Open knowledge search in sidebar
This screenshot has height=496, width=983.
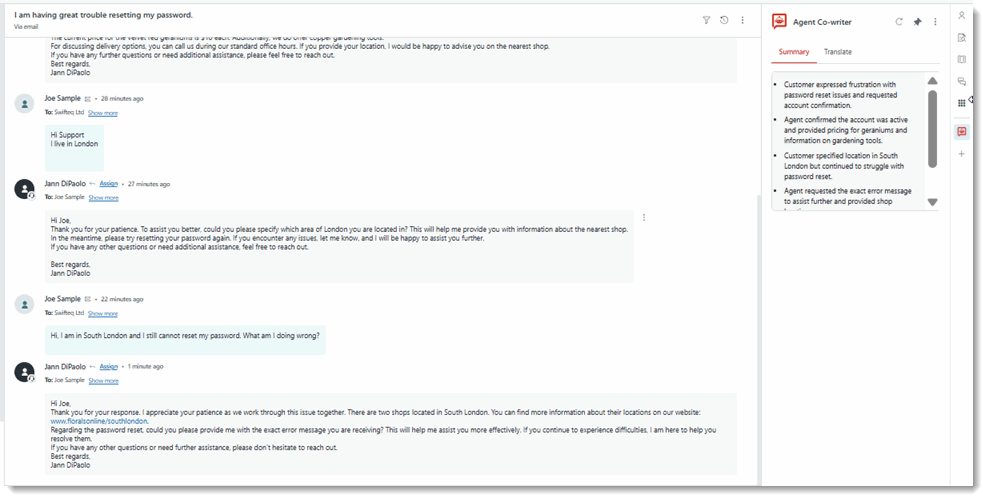(x=962, y=38)
